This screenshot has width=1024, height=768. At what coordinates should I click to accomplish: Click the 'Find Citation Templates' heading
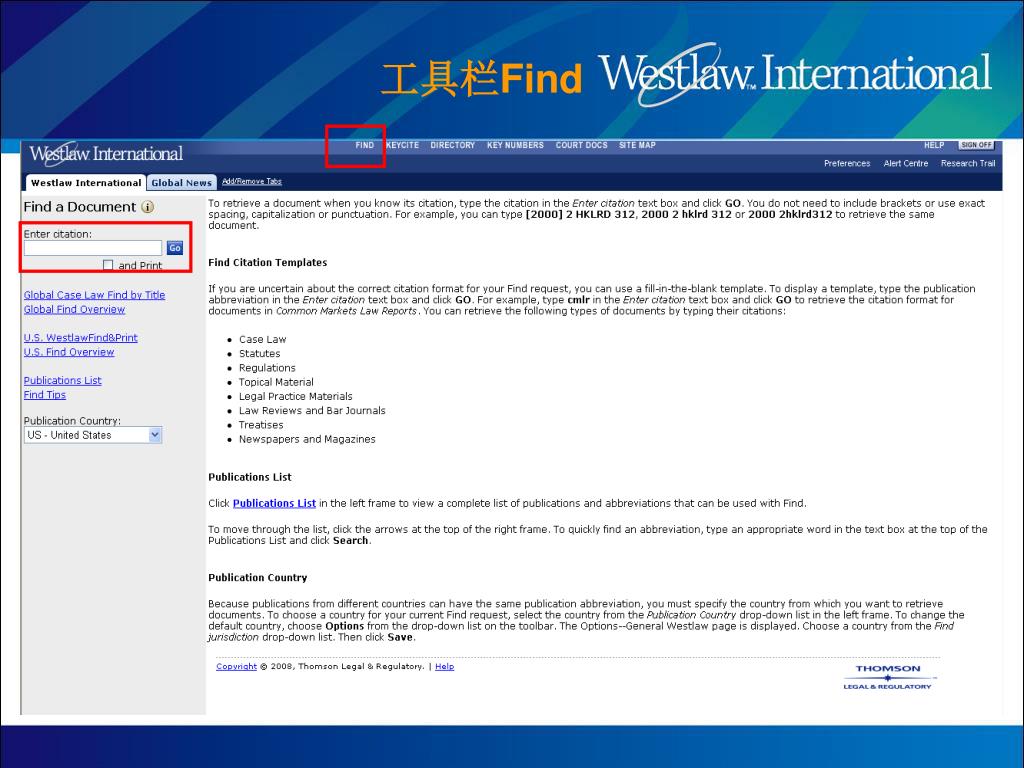(x=268, y=263)
